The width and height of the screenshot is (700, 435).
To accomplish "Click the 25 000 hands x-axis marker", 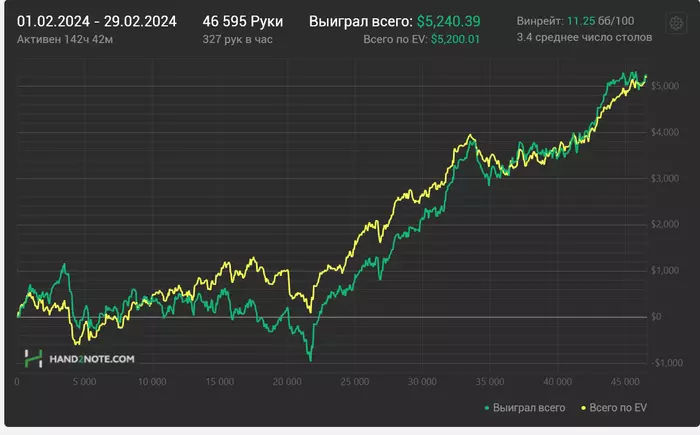I will point(355,382).
